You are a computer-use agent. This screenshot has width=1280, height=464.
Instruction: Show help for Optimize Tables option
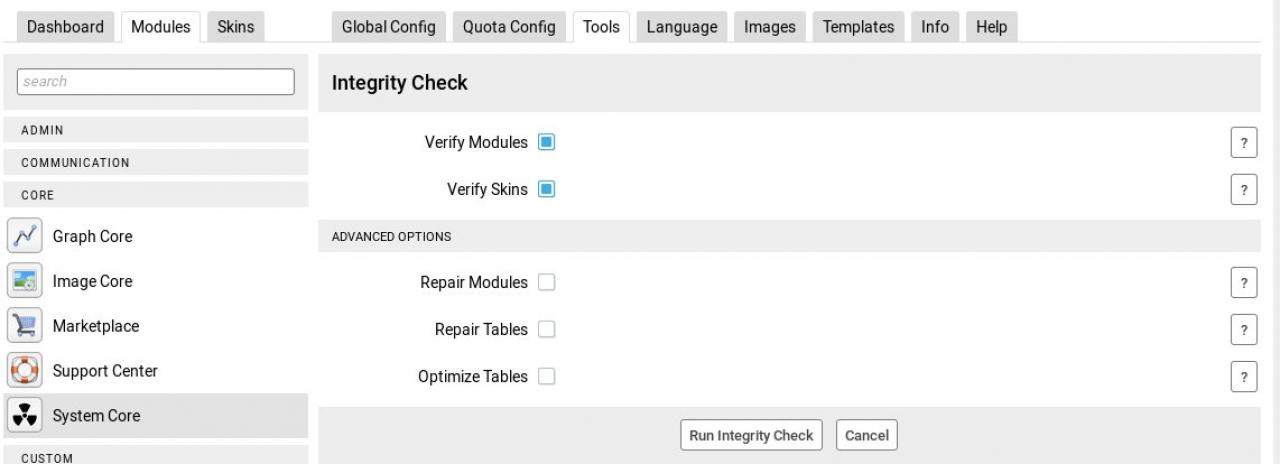(1243, 377)
